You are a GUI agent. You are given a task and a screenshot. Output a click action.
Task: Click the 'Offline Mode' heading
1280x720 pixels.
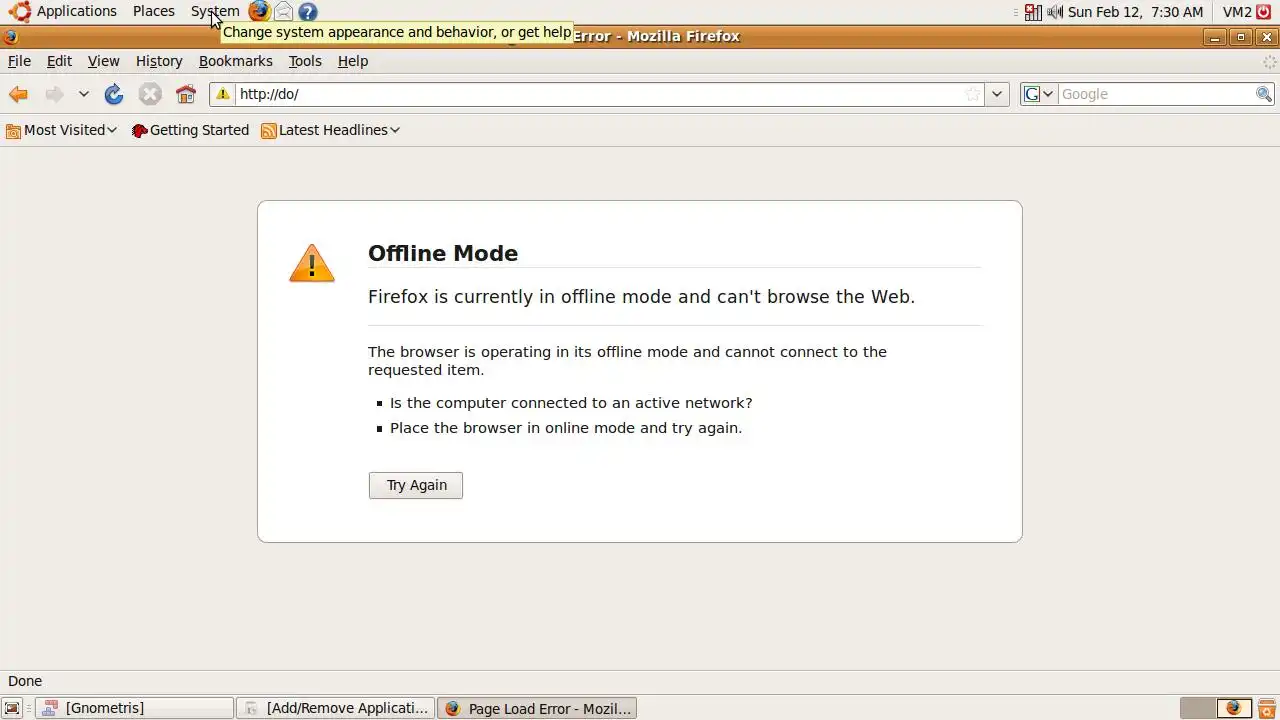pyautogui.click(x=443, y=253)
